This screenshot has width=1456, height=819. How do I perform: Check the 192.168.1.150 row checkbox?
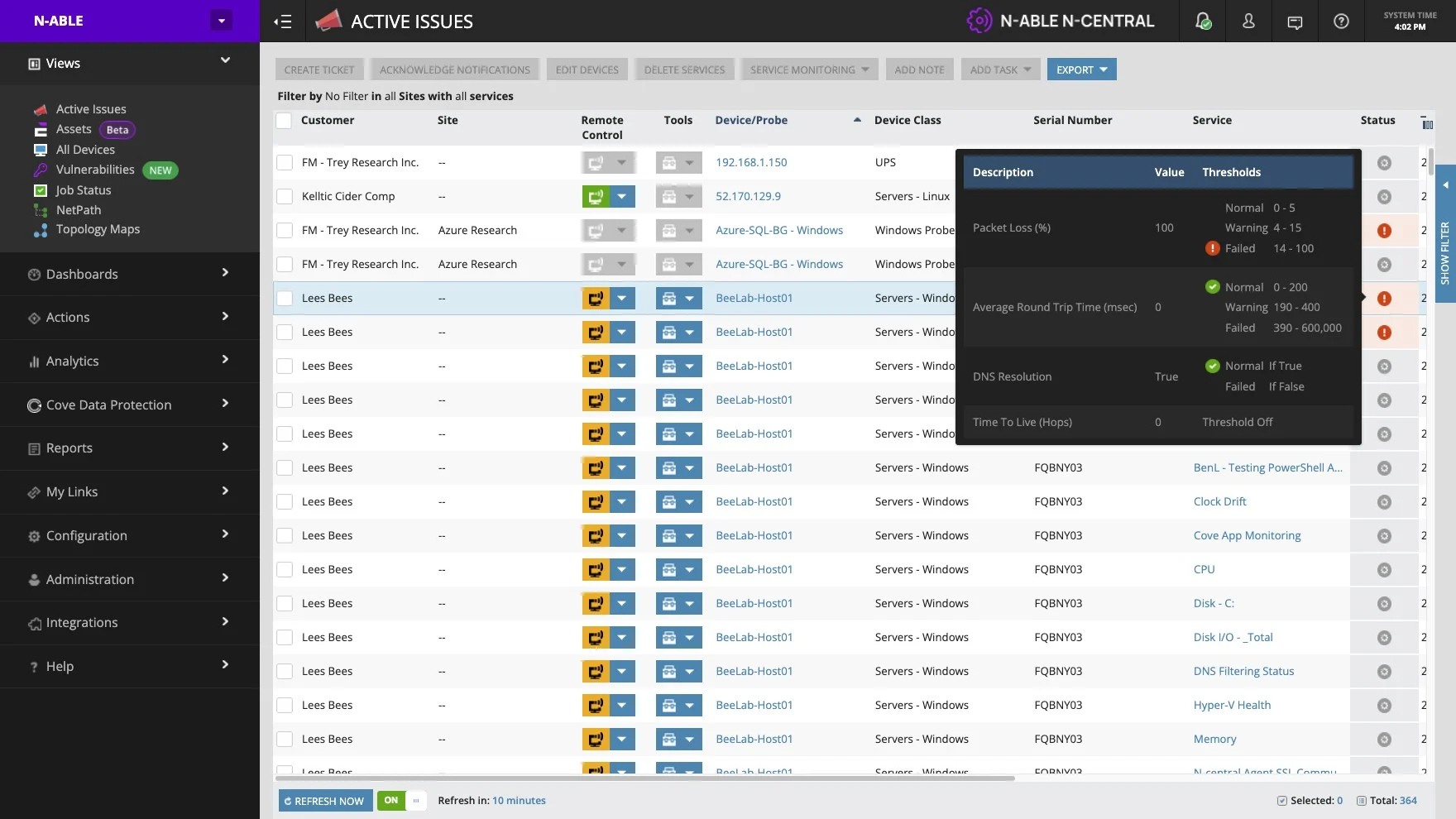285,162
